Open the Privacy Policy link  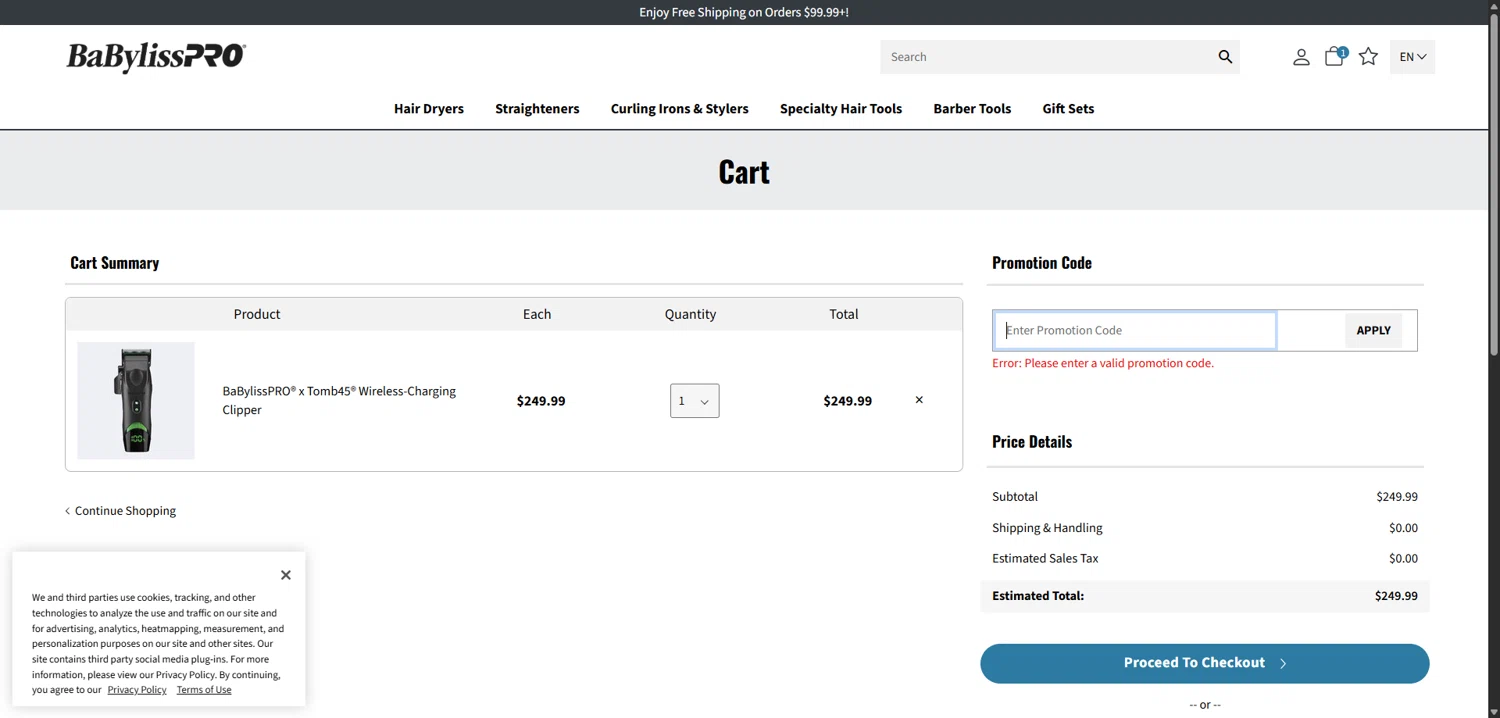(137, 690)
